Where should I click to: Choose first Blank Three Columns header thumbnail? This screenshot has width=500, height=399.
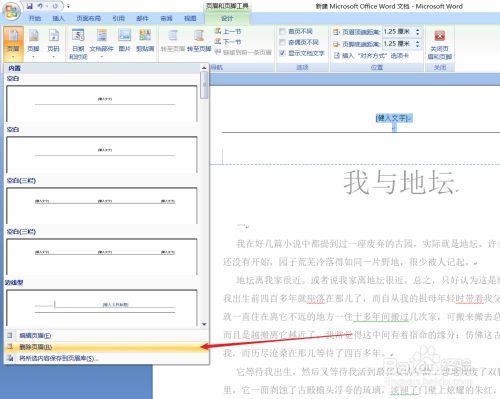[x=102, y=206]
